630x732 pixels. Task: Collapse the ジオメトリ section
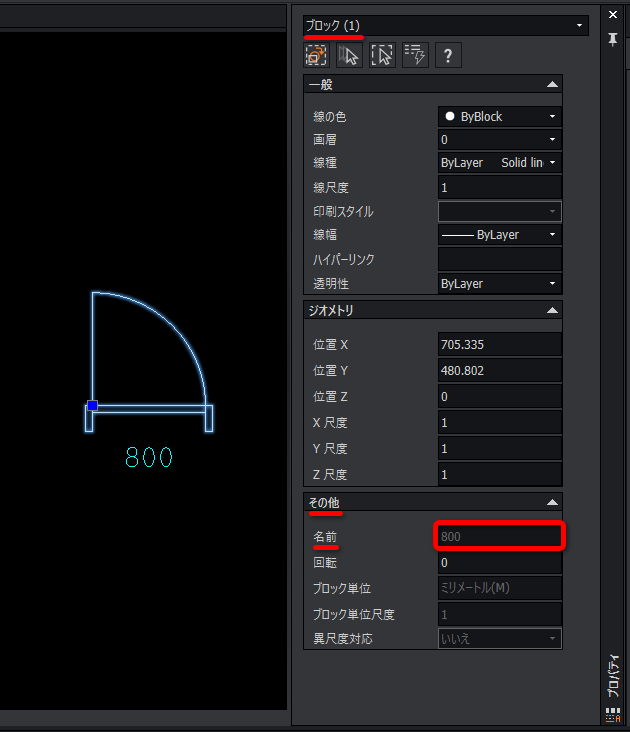(x=552, y=311)
